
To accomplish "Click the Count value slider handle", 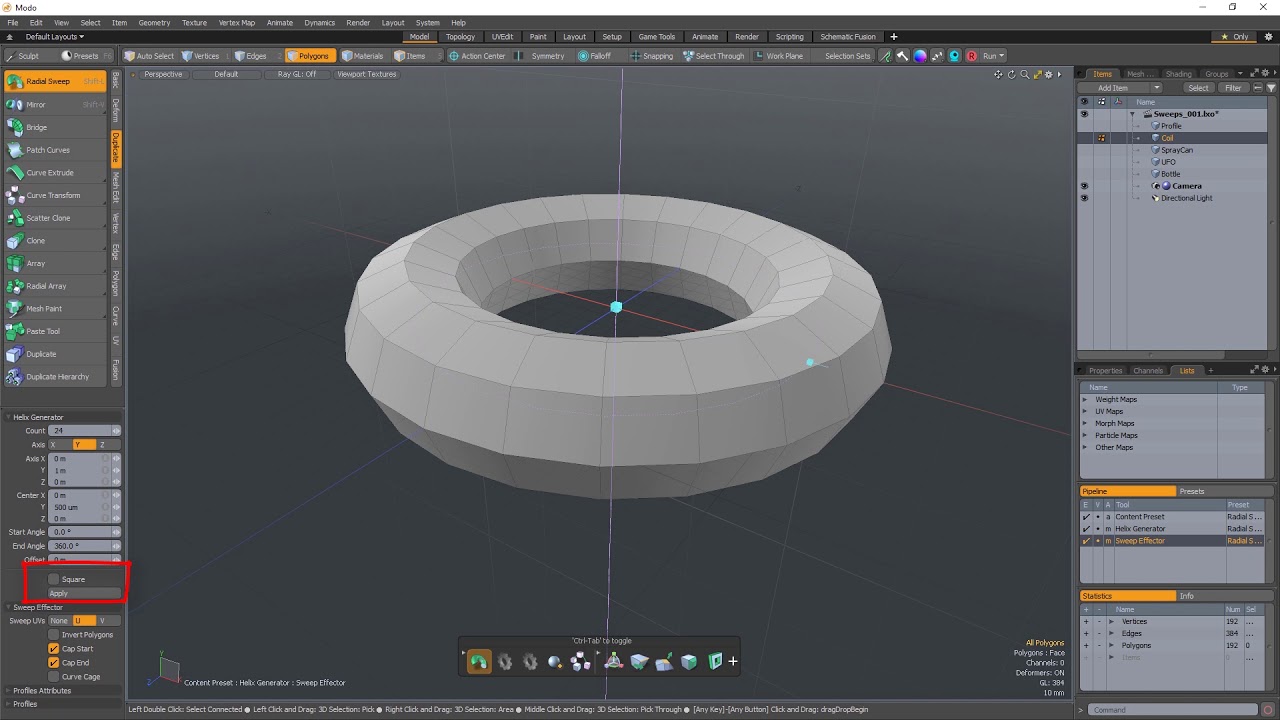I will point(116,431).
